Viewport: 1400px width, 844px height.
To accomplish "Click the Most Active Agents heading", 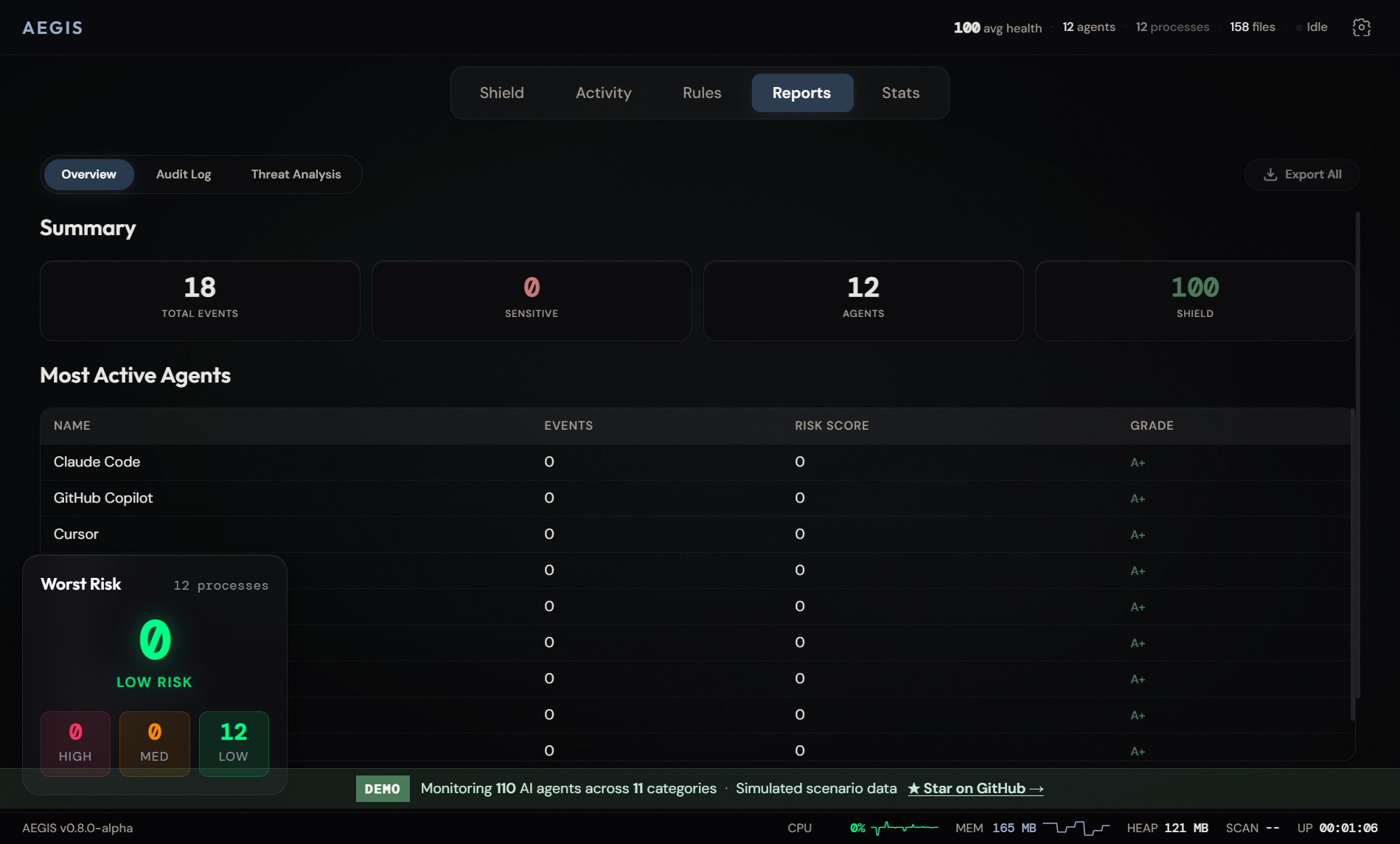I will [x=135, y=376].
